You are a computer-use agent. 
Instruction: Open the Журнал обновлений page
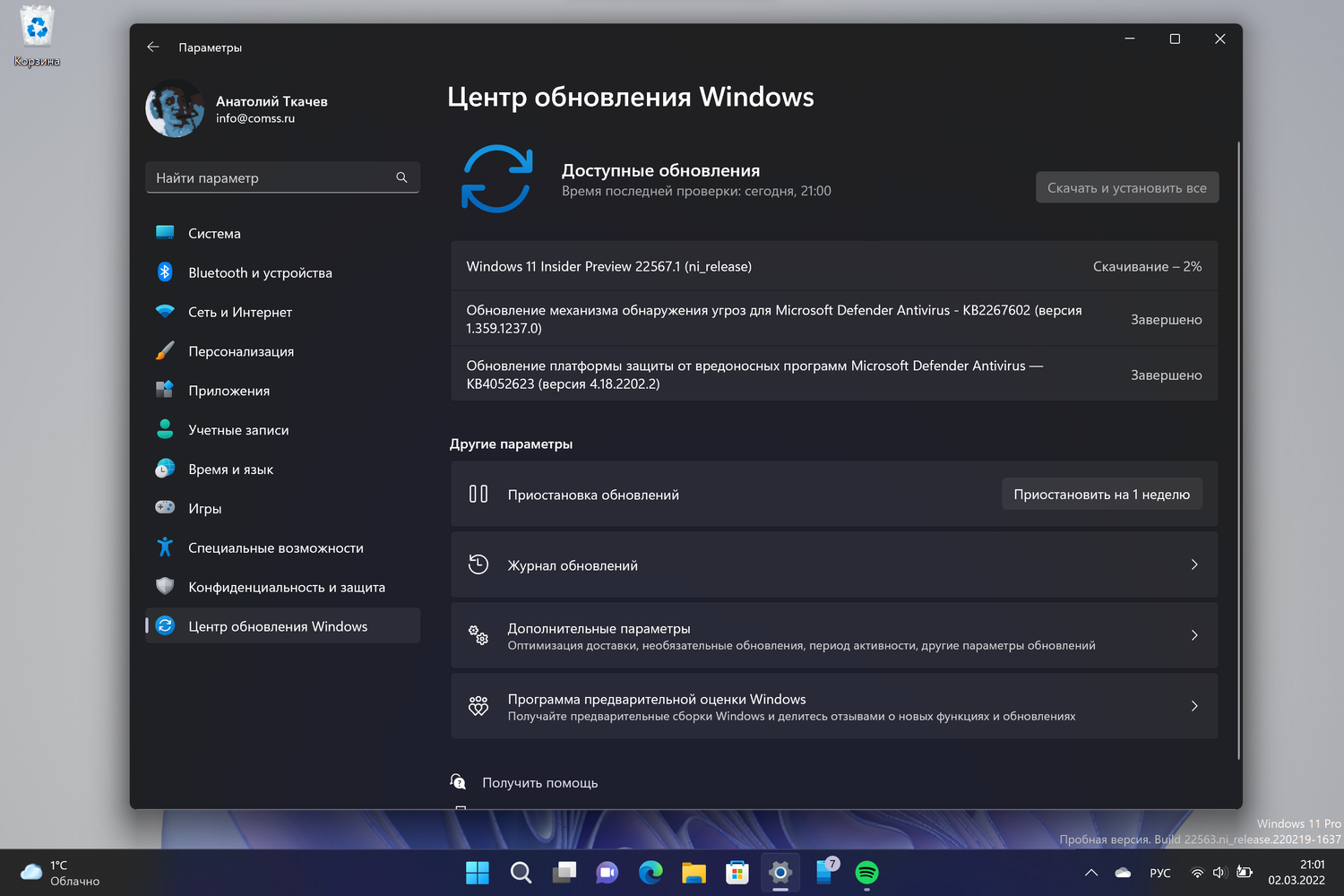click(x=833, y=564)
